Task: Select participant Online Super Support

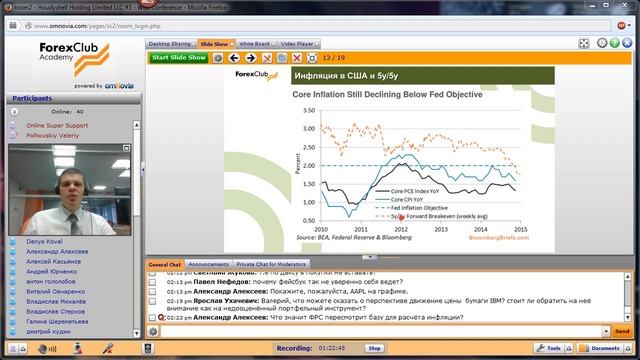Action: pyautogui.click(x=57, y=125)
